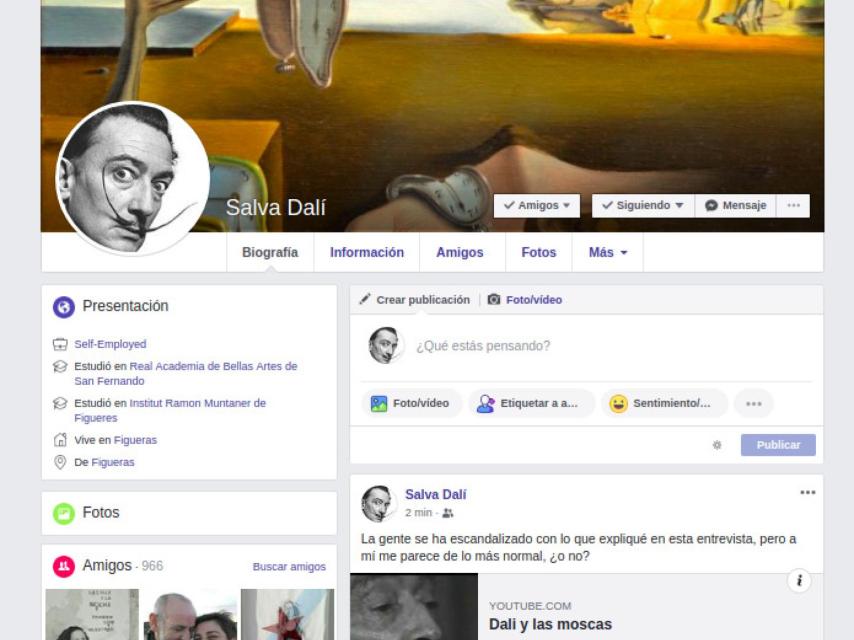This screenshot has width=854, height=640.
Task: Open the post options ellipsis menu
Action: (x=807, y=492)
